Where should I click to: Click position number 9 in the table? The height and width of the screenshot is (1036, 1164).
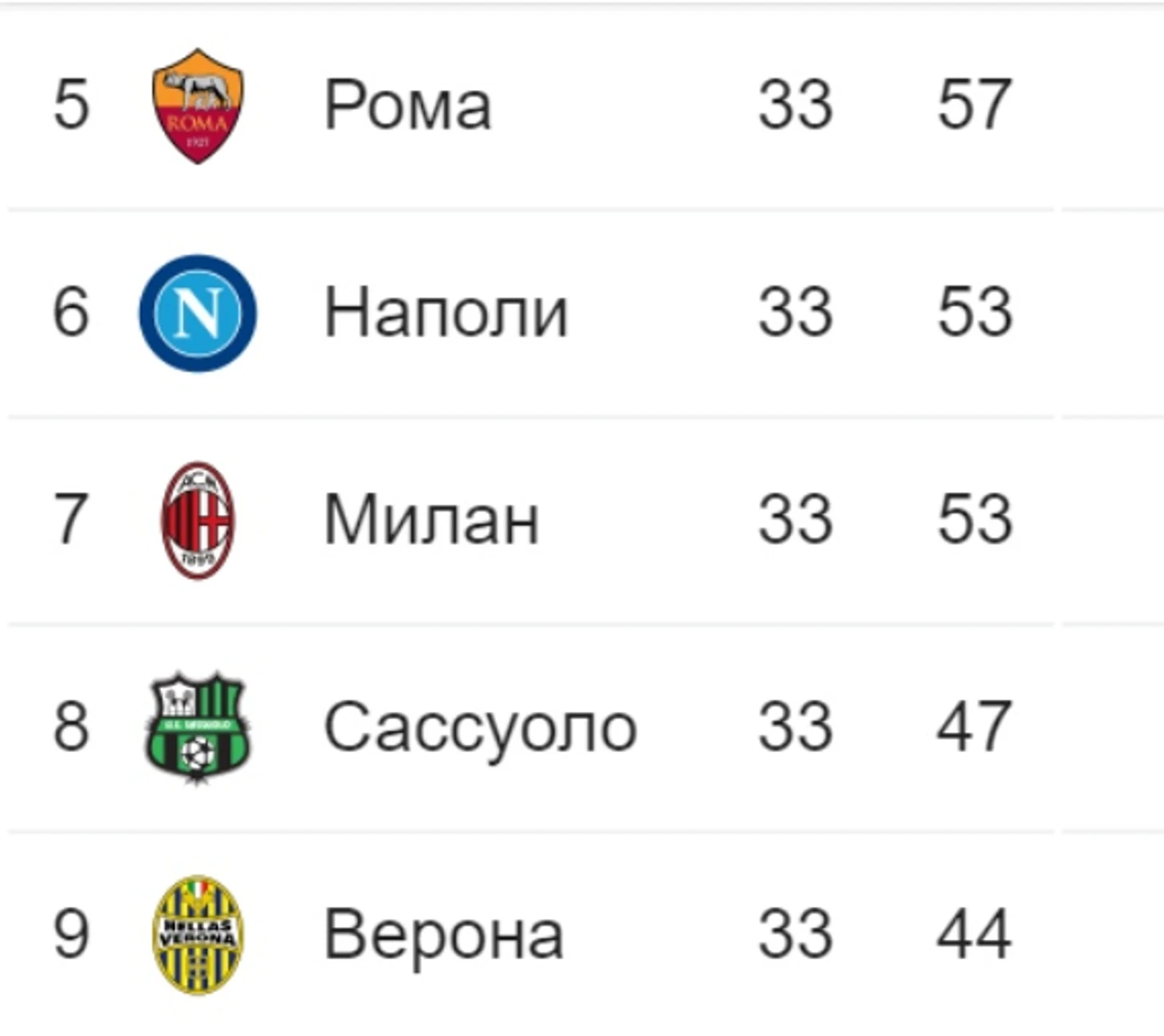coord(71,934)
